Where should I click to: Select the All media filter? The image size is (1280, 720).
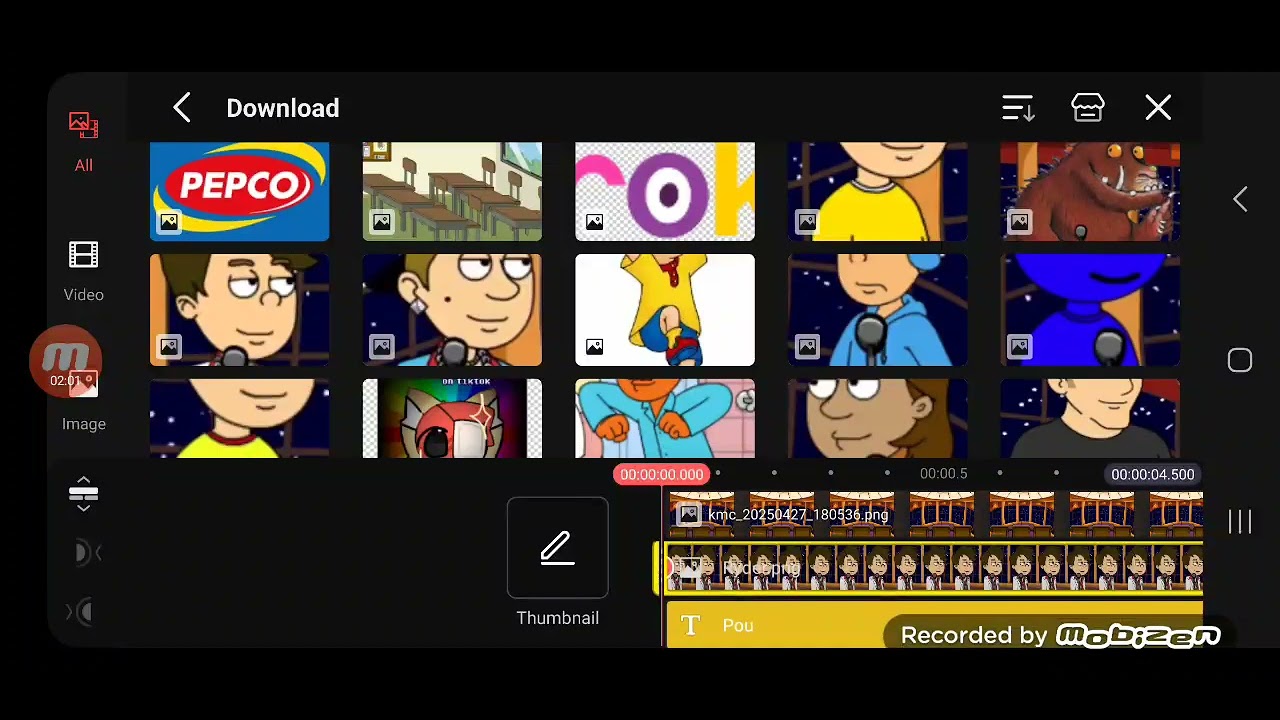click(84, 143)
